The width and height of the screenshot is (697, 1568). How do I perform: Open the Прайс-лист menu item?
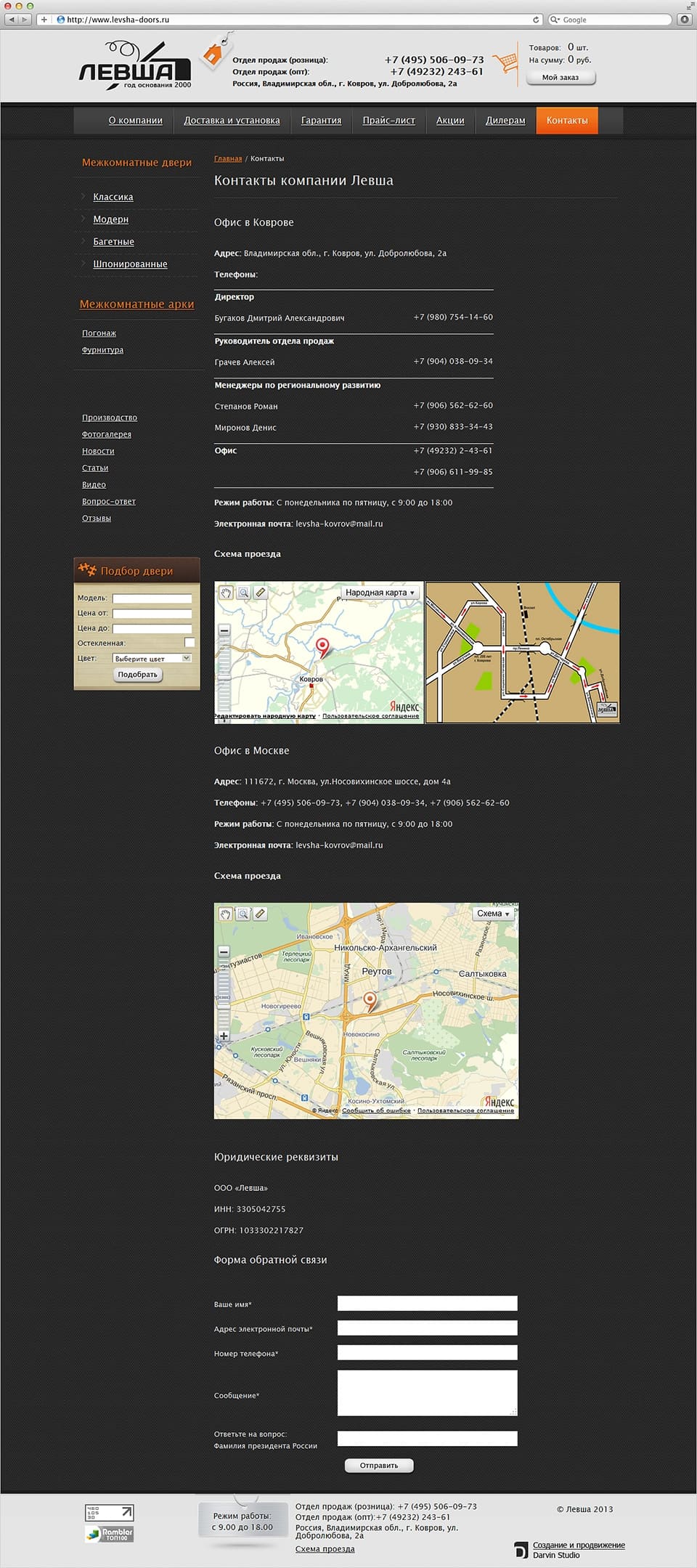[x=389, y=121]
